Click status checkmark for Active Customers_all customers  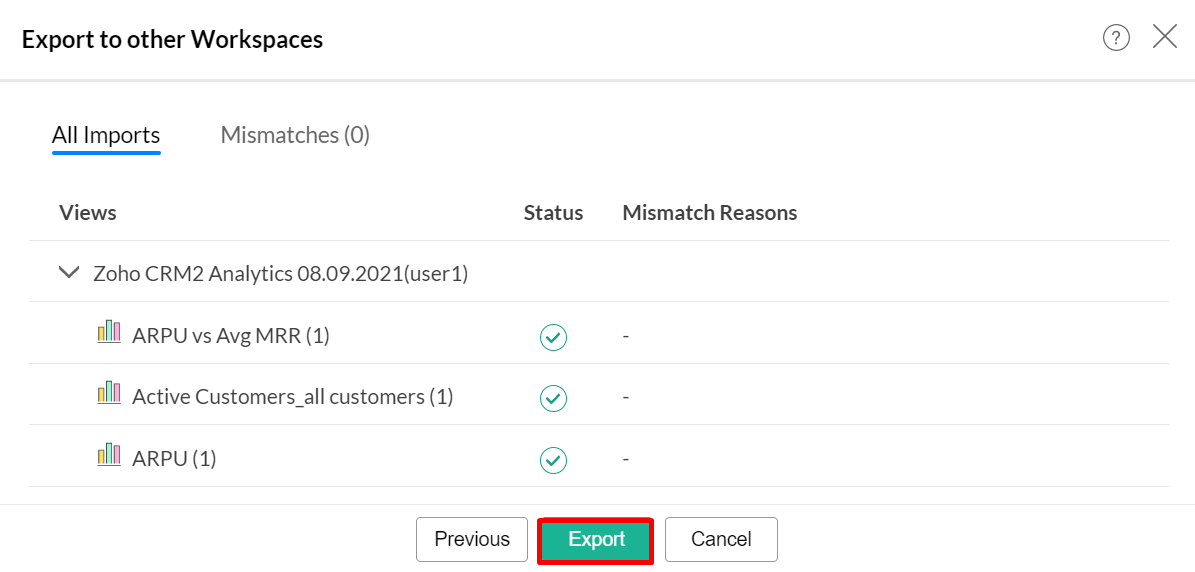553,398
